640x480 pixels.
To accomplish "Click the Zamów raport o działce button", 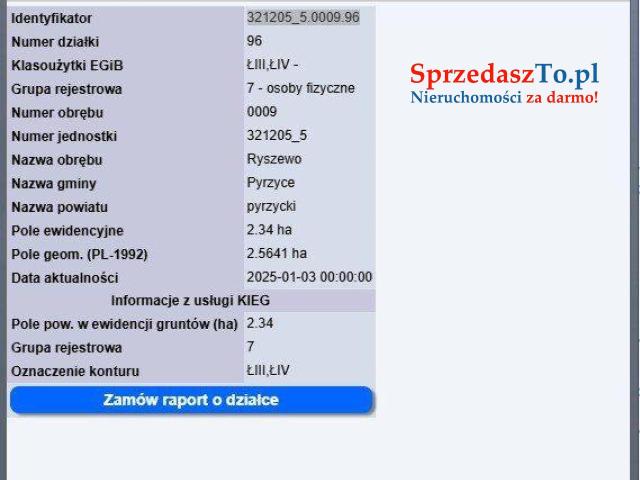I will (191, 400).
